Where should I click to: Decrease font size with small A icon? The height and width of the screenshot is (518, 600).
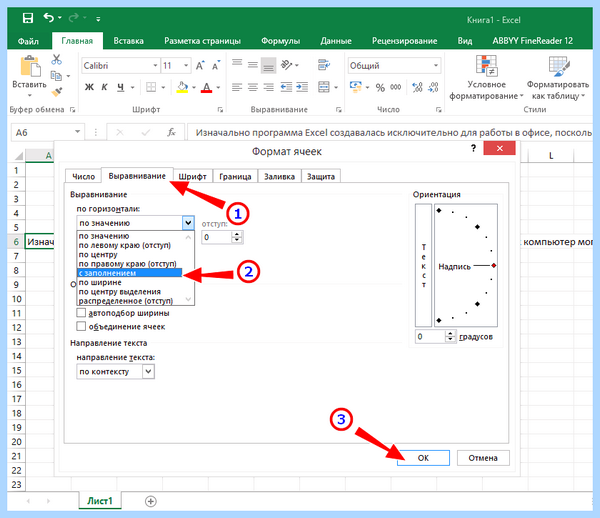pos(216,65)
